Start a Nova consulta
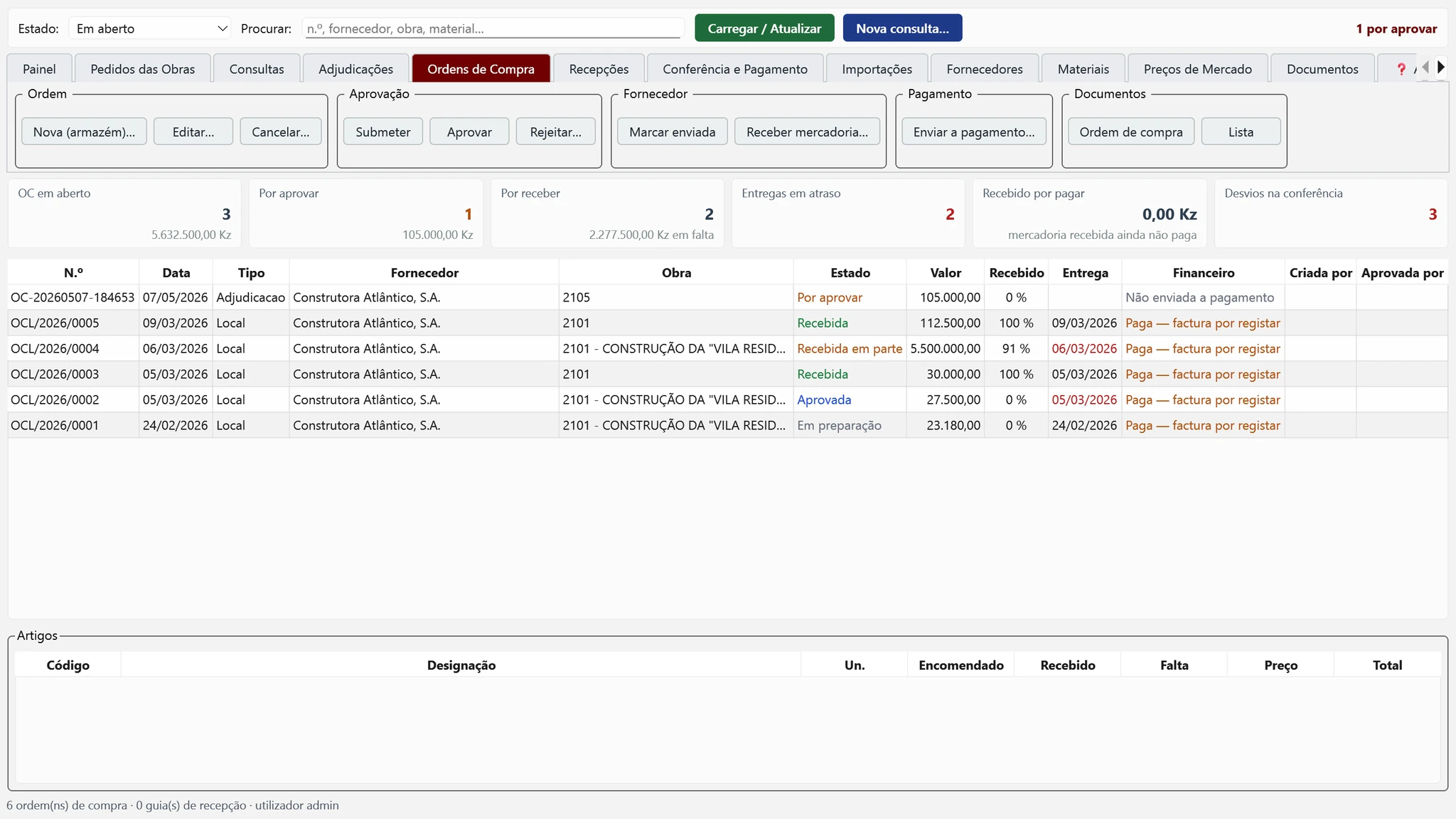 point(902,28)
